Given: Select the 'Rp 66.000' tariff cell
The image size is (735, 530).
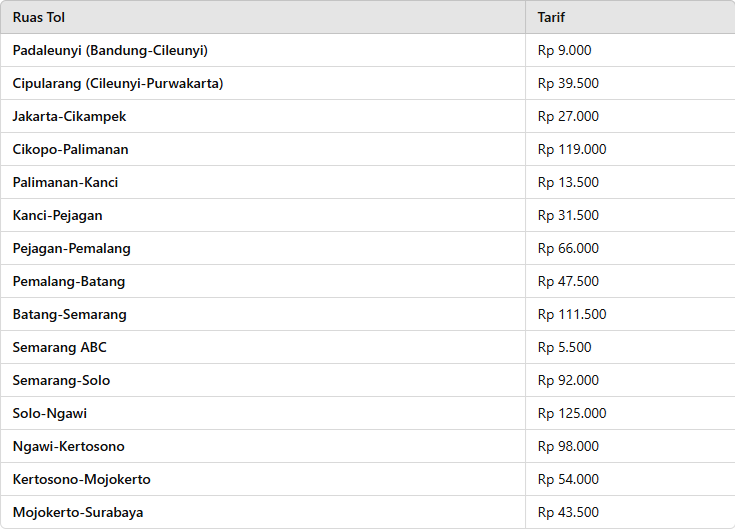Looking at the screenshot, I should coord(630,248).
